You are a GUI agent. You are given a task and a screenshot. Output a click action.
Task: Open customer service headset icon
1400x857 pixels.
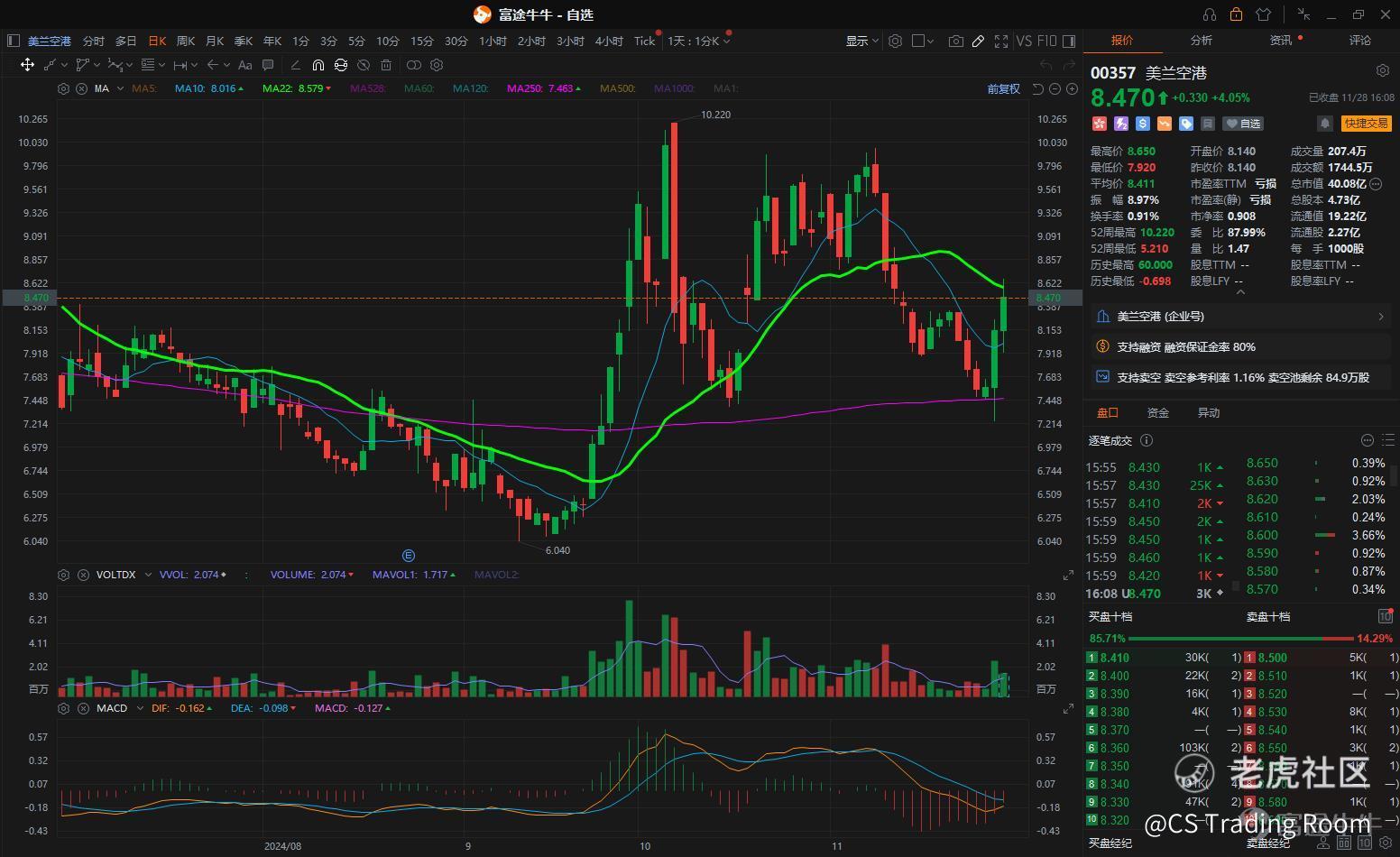coord(1210,14)
